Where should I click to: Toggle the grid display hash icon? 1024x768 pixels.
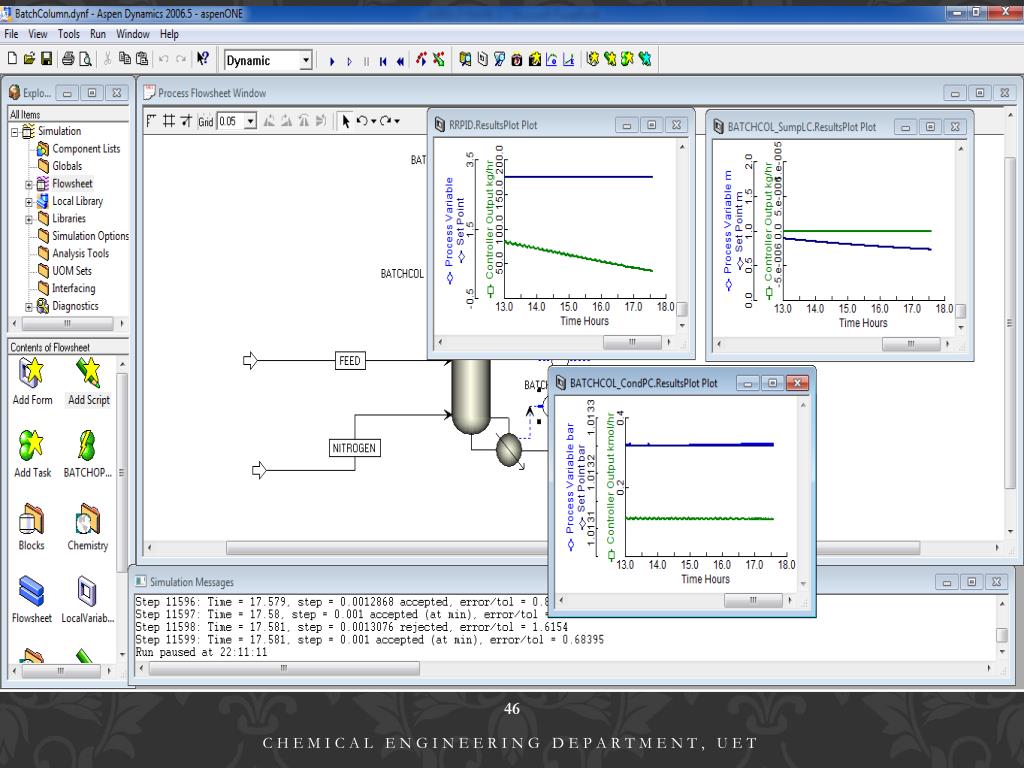pos(168,121)
